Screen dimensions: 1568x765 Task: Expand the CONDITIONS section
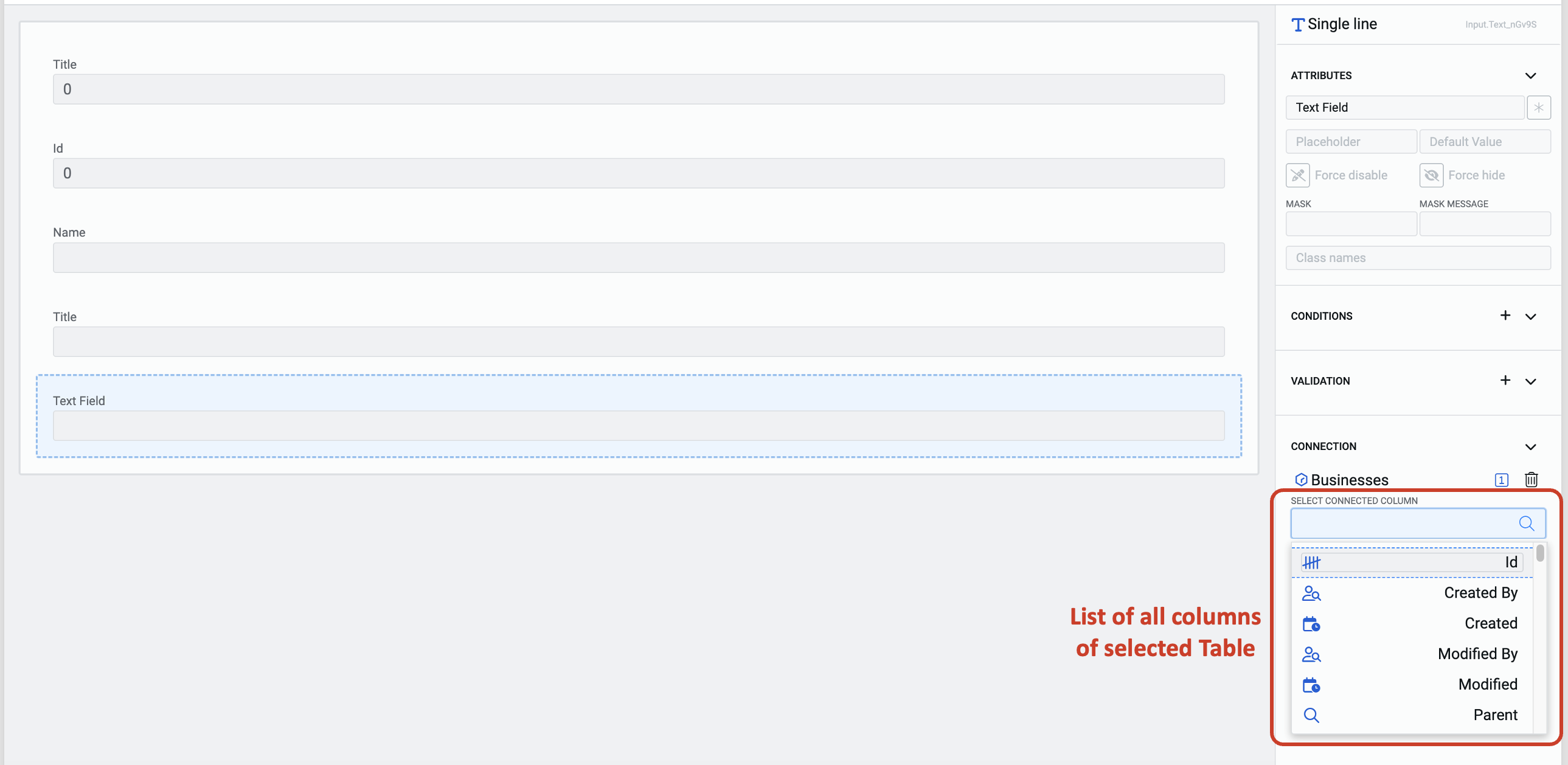1534,316
